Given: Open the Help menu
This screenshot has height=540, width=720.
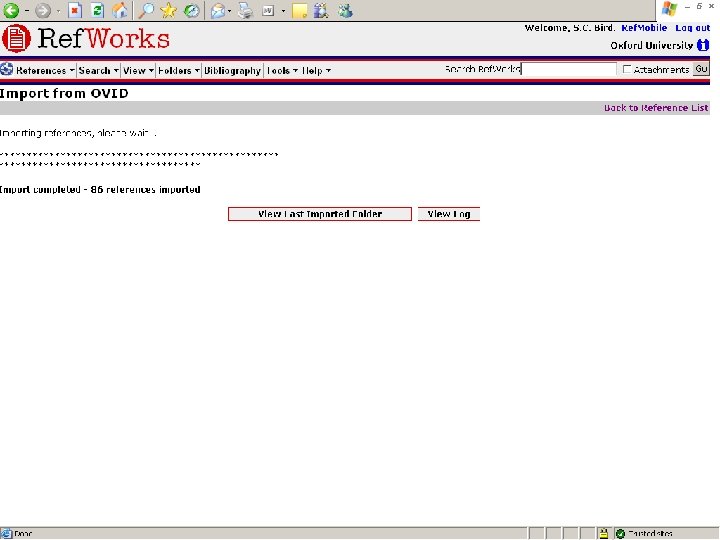Looking at the screenshot, I should click(316, 70).
